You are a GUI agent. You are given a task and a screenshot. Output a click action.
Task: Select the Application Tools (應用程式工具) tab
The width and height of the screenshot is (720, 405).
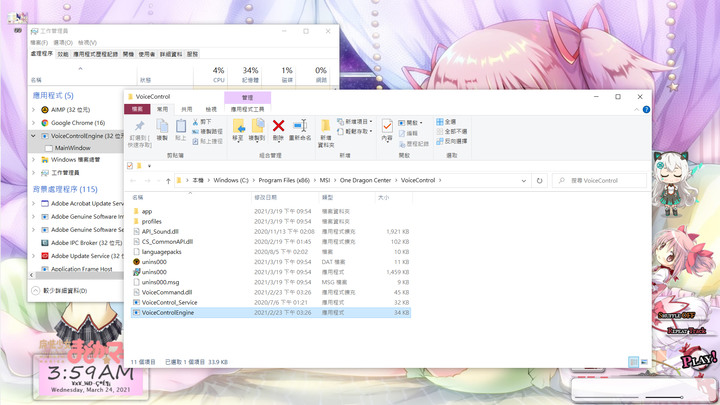247,109
